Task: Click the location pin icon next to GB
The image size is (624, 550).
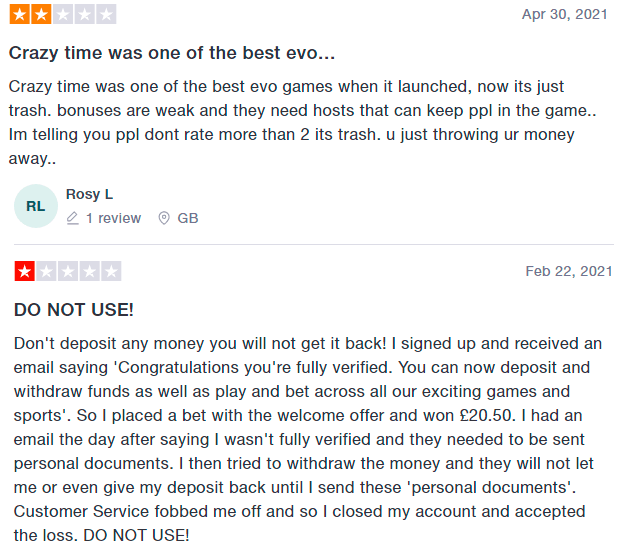Action: tap(164, 218)
